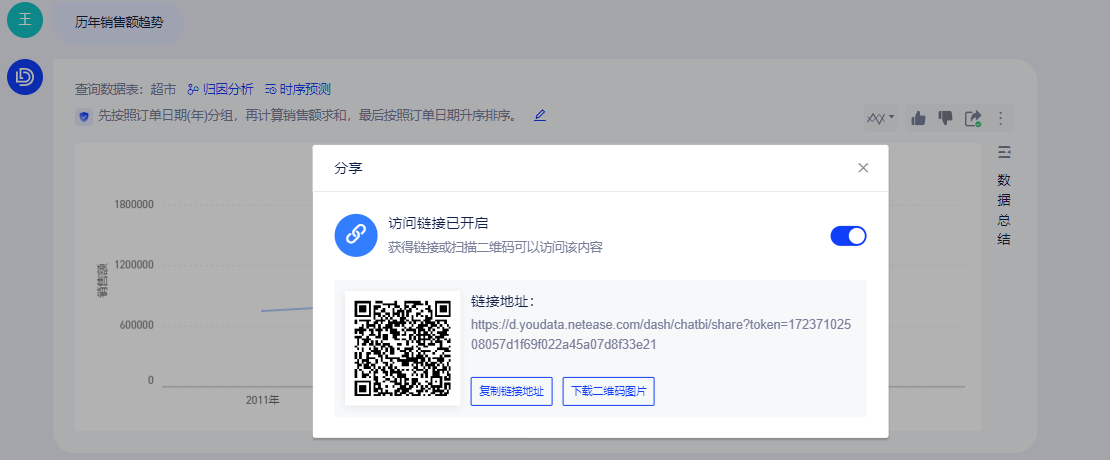Click the user avatar 王

pos(25,20)
